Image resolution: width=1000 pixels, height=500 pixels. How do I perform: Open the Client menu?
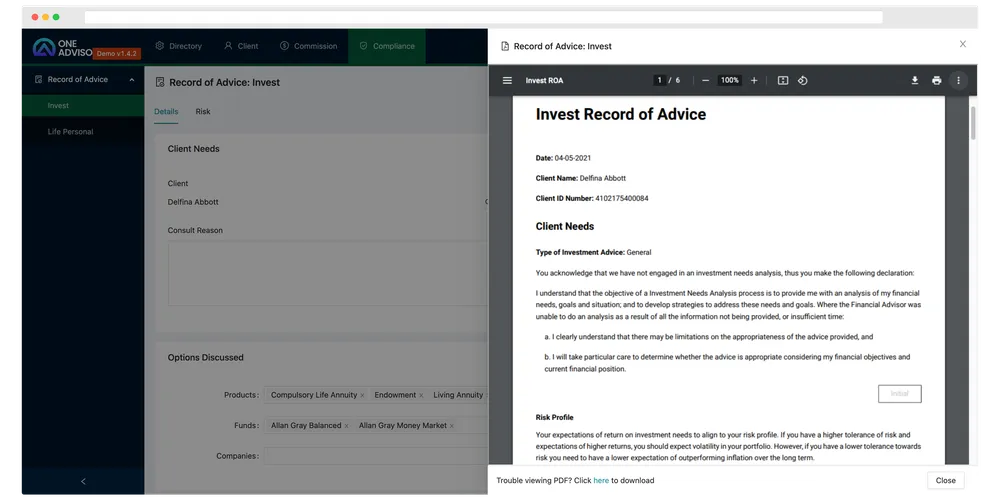coord(241,46)
